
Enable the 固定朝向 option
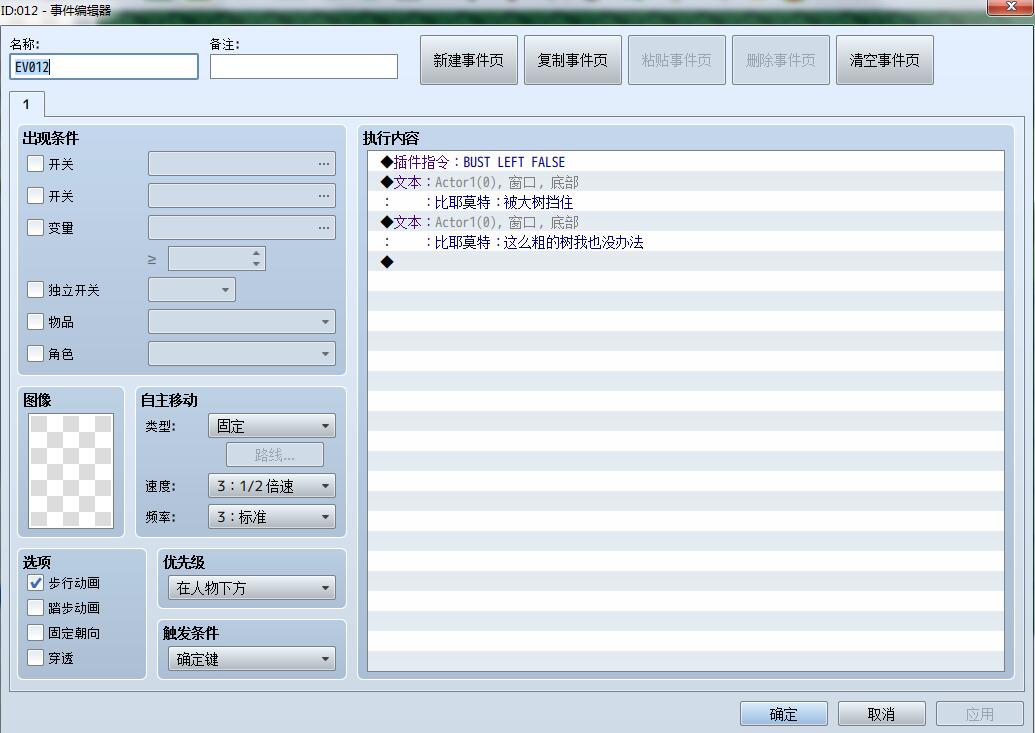pos(35,633)
